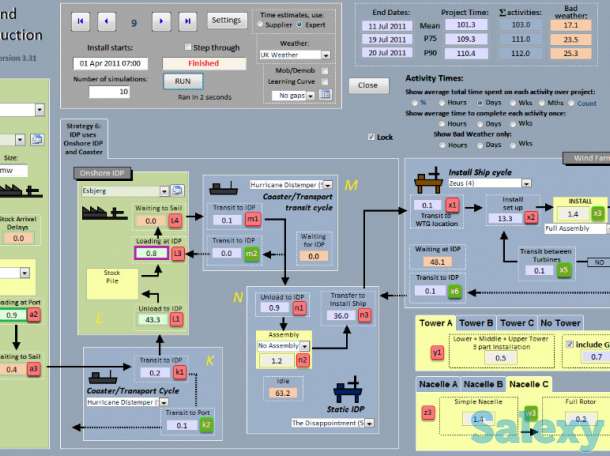
Task: Select Mths total activity time radio
Action: click(x=542, y=103)
